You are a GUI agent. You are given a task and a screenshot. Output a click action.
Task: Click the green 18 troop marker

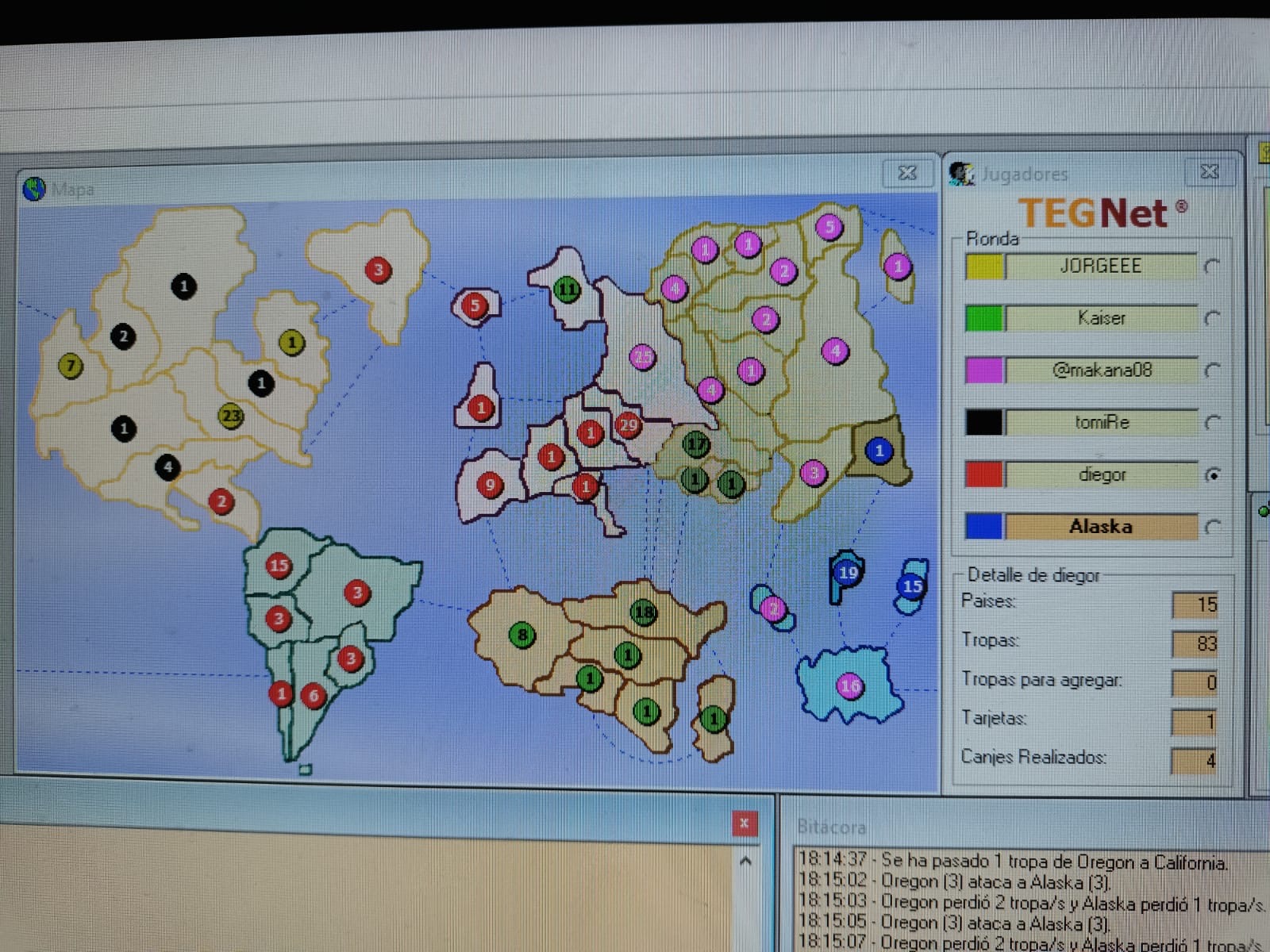pos(644,612)
